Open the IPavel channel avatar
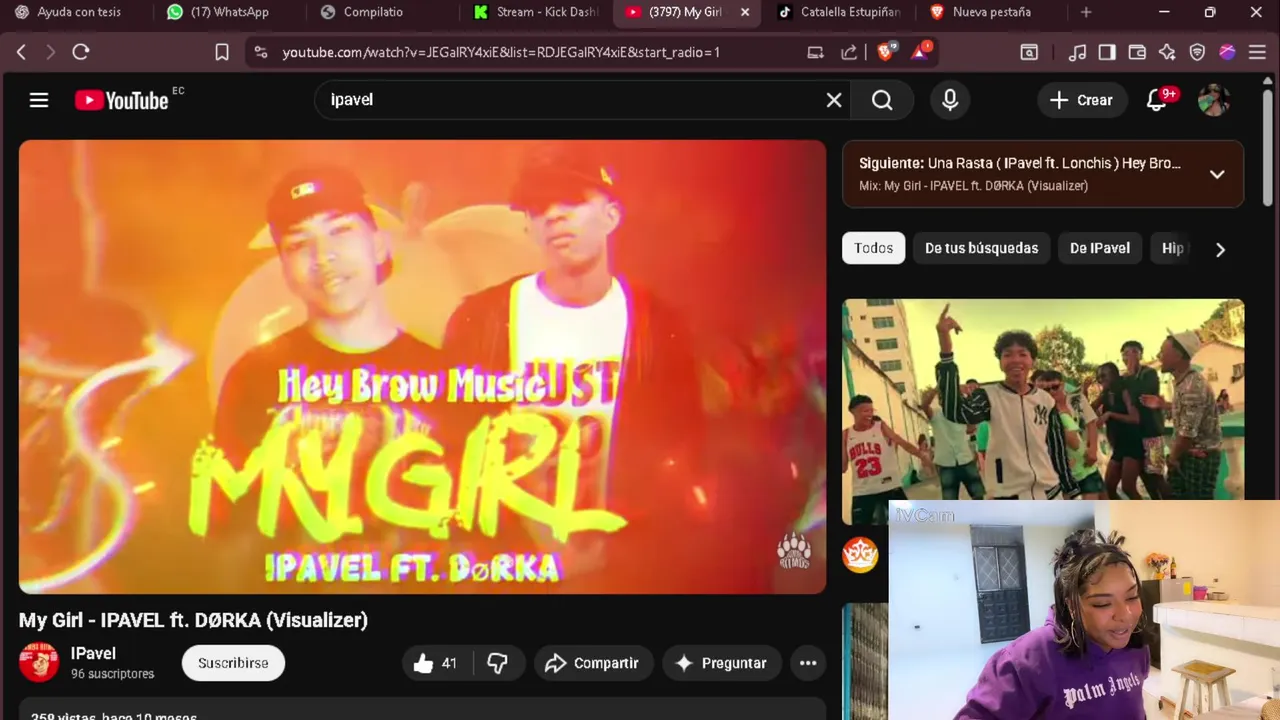 pyautogui.click(x=39, y=663)
